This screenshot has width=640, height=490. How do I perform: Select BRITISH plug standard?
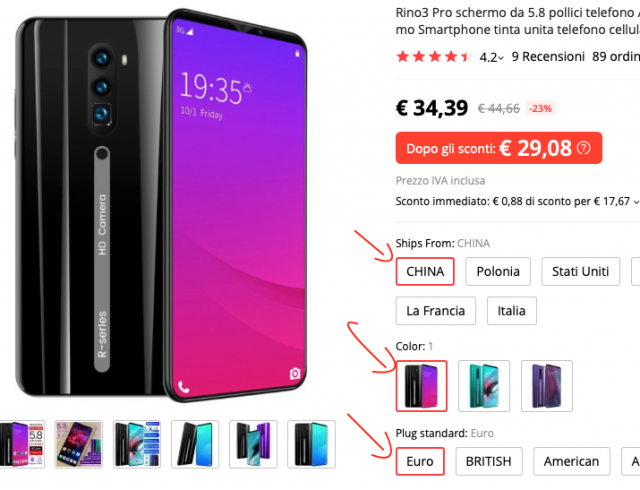[489, 461]
